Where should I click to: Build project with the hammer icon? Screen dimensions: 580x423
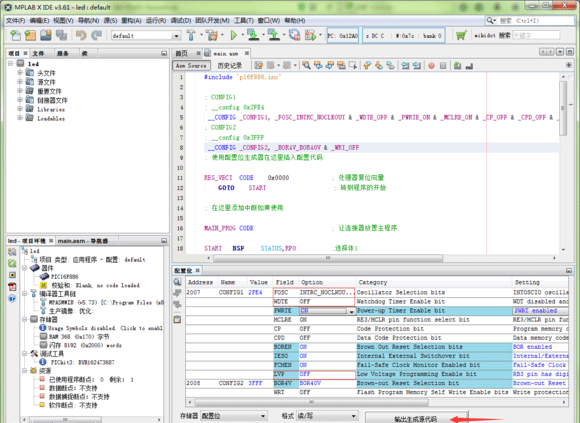pyautogui.click(x=191, y=35)
